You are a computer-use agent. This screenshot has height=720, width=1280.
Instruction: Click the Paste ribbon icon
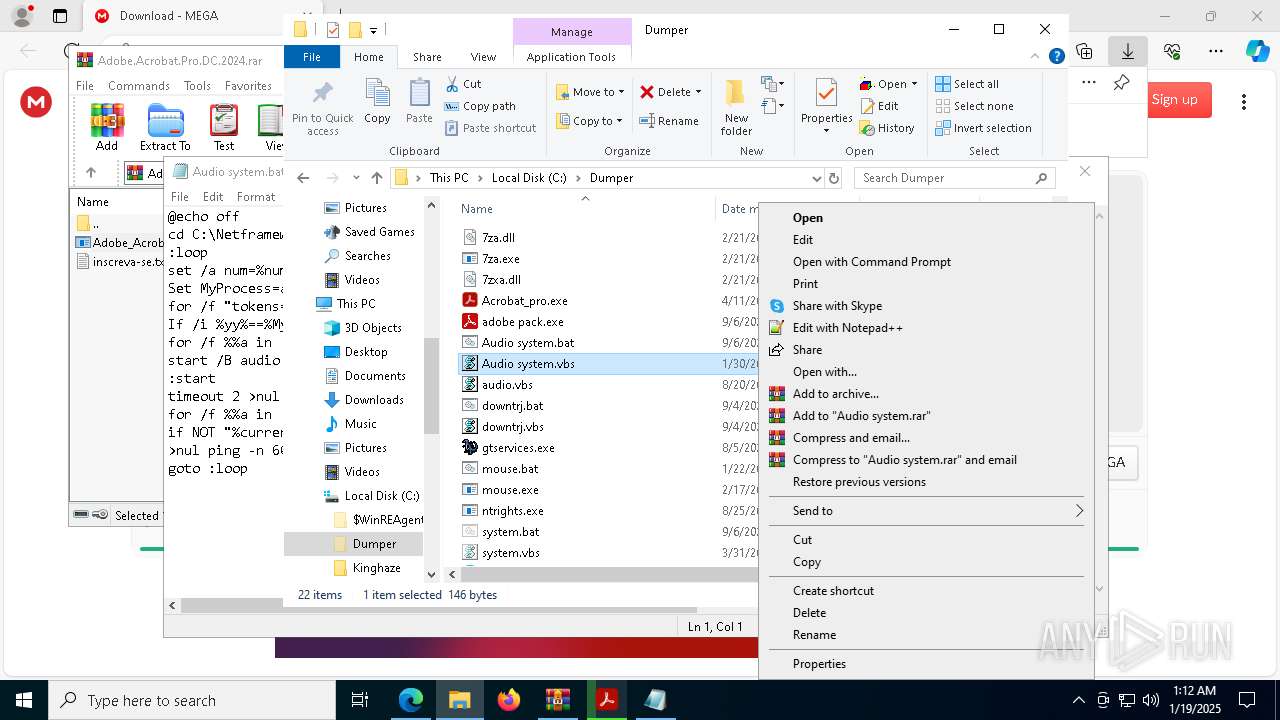pos(419,101)
